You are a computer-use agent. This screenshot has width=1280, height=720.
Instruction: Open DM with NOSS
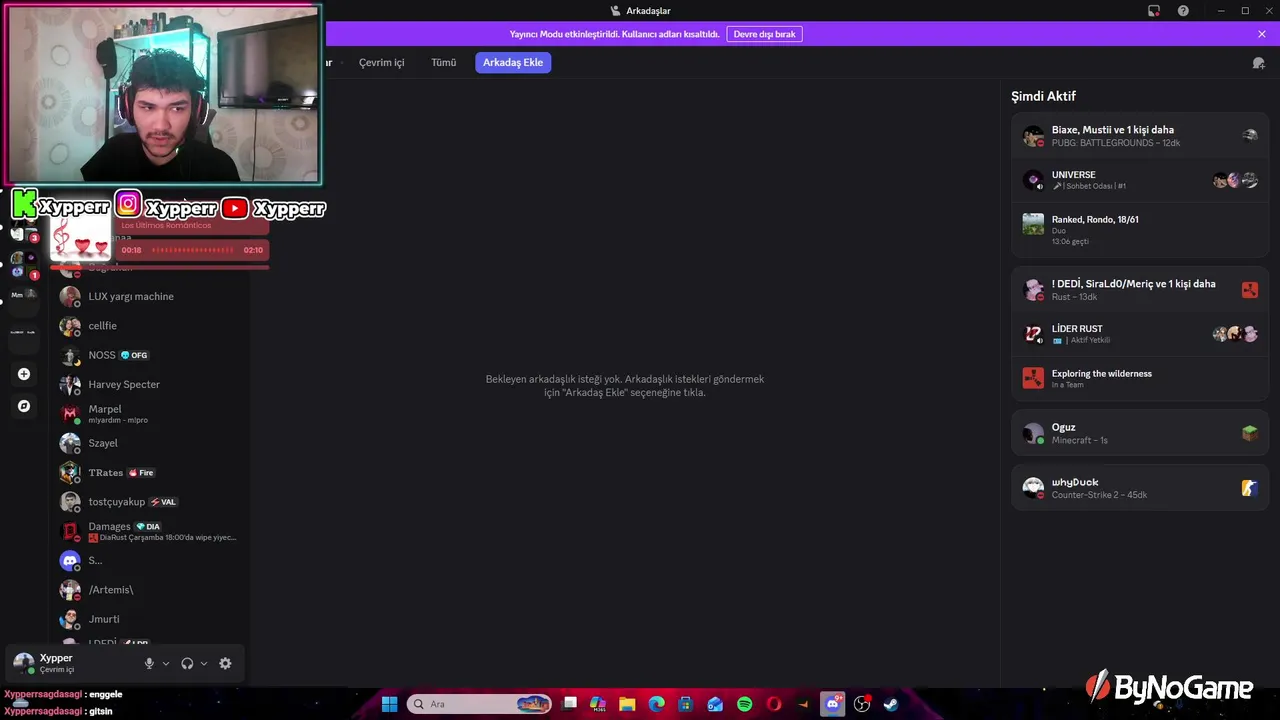(150, 355)
